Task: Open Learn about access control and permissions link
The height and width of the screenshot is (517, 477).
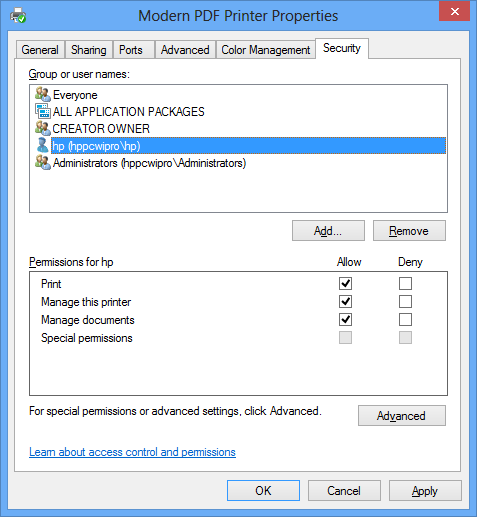Action: pos(132,452)
